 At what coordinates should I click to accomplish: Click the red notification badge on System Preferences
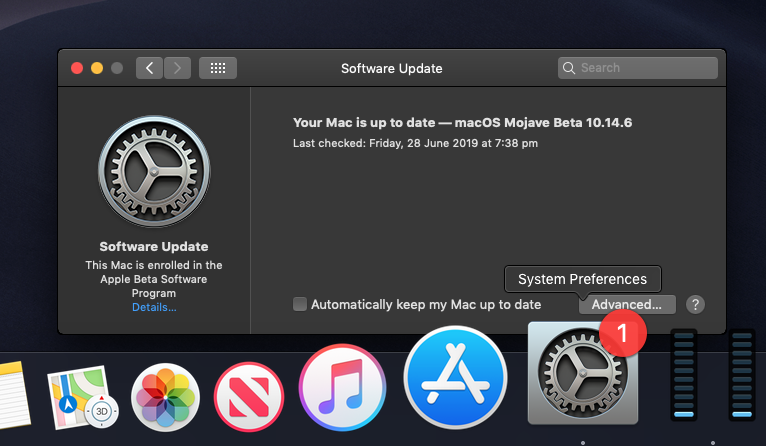tap(623, 333)
